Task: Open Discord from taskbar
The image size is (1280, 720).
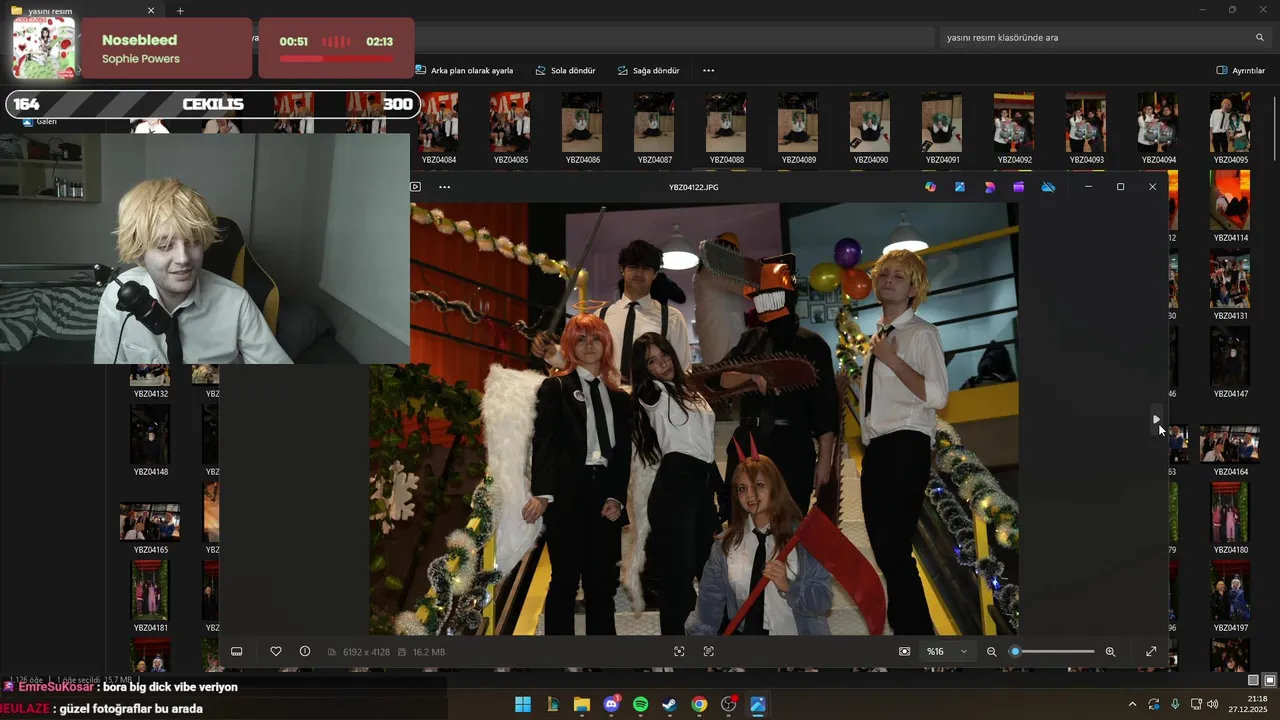Action: (611, 704)
